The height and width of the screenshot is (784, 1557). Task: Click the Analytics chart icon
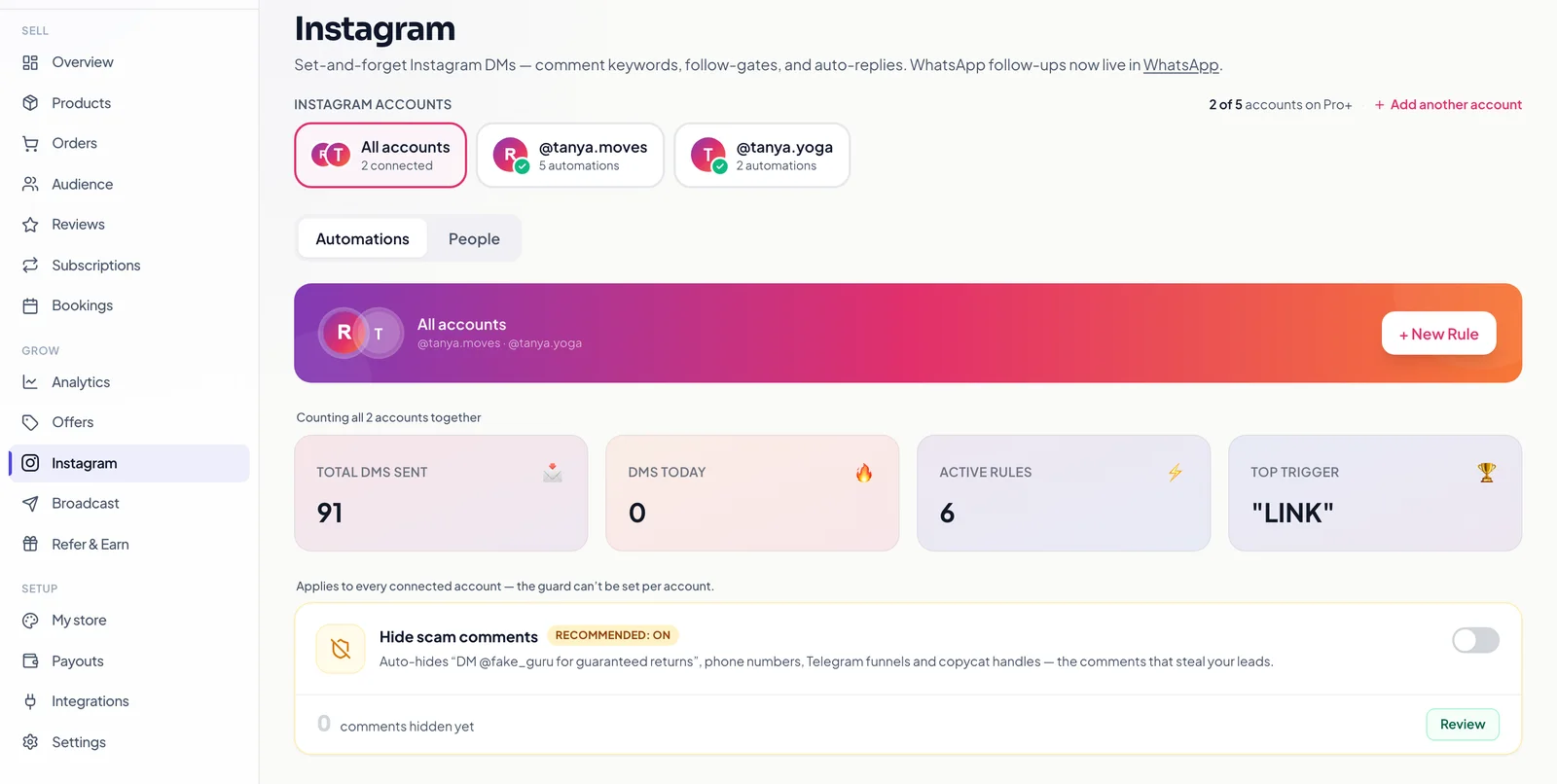tap(30, 382)
